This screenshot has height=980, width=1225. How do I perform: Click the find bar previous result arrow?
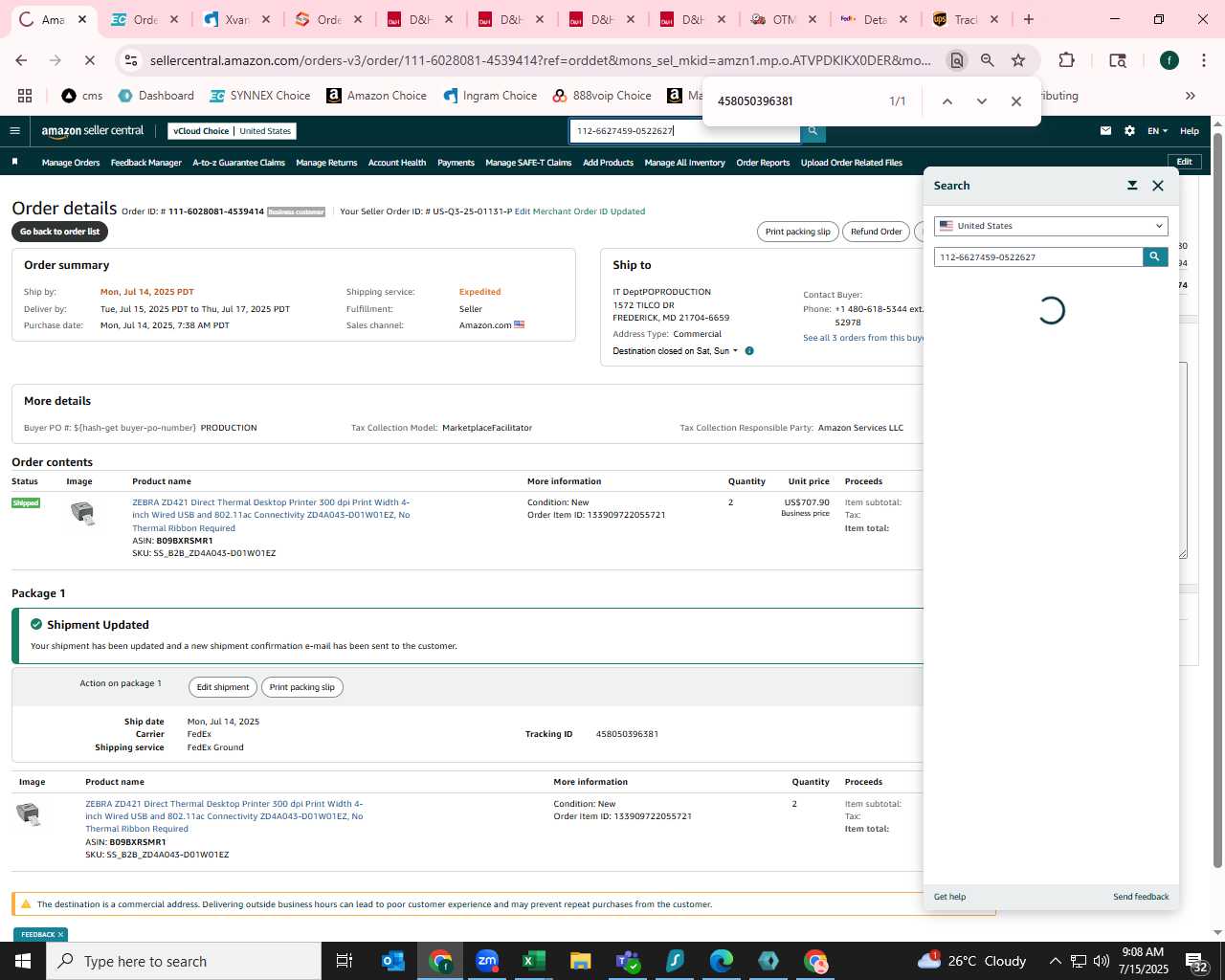(x=947, y=101)
